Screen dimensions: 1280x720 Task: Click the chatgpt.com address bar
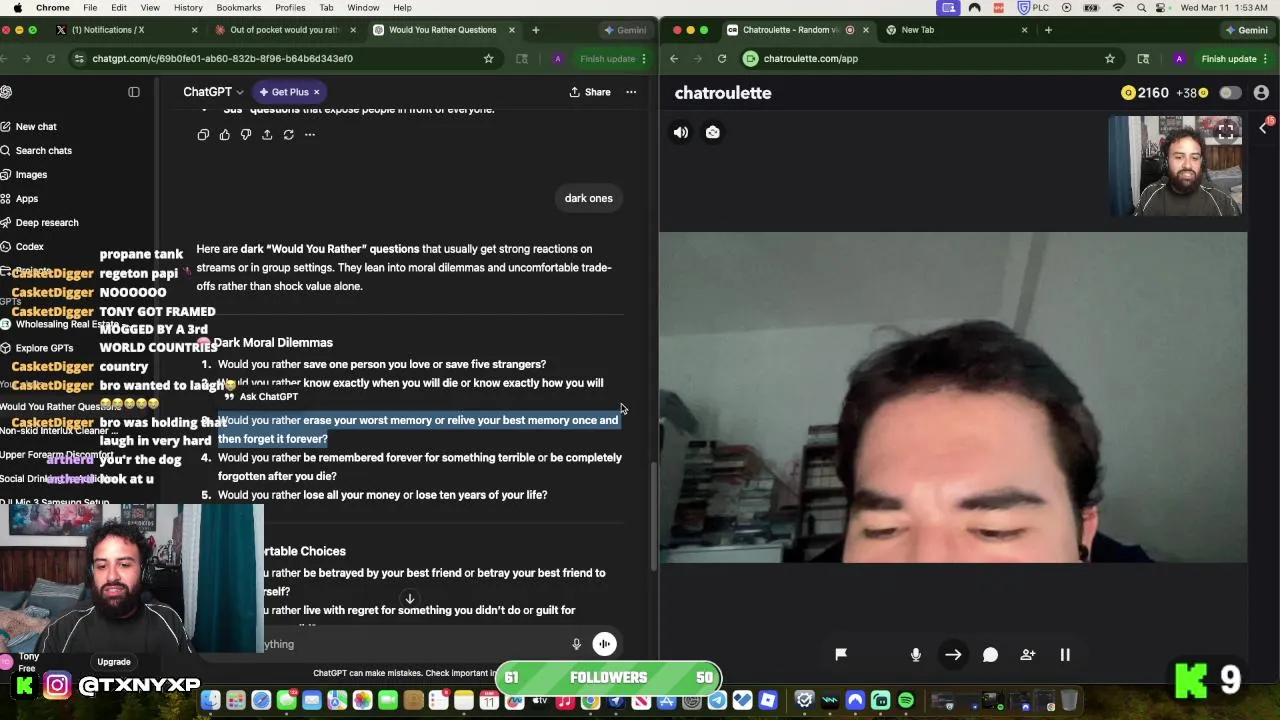click(285, 59)
